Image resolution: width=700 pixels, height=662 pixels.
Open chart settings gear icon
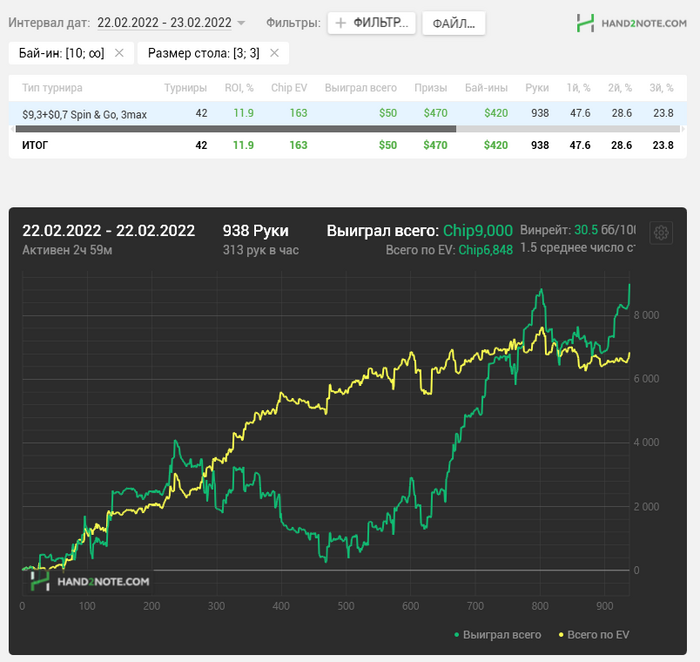click(x=661, y=233)
